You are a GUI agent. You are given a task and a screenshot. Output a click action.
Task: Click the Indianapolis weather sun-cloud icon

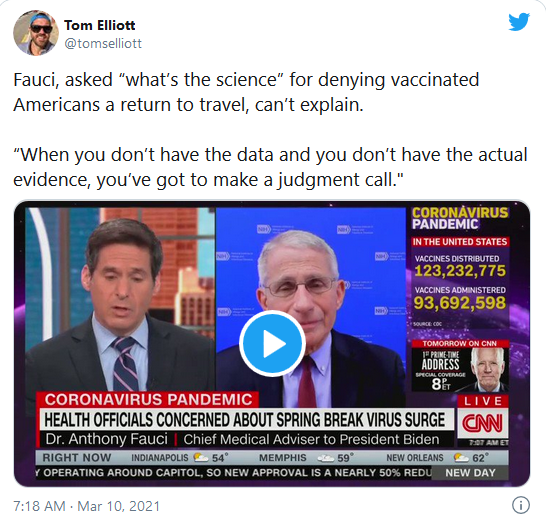point(201,457)
